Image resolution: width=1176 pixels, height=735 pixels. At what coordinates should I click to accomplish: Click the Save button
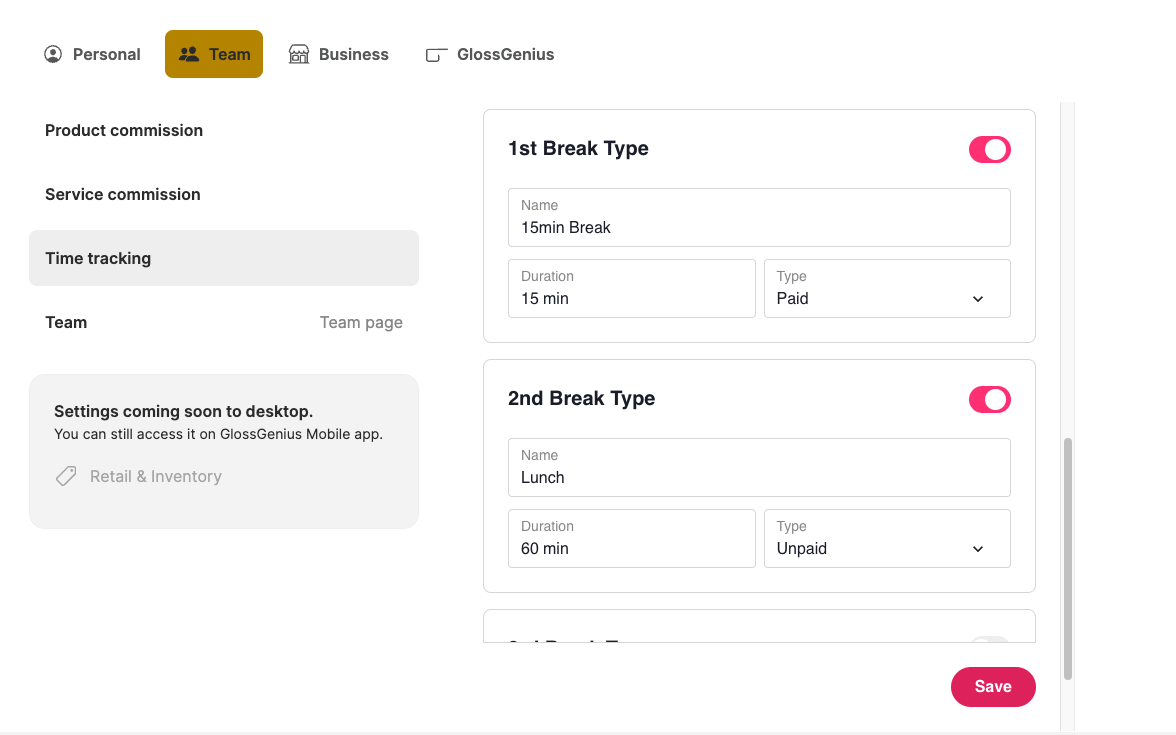pos(993,687)
